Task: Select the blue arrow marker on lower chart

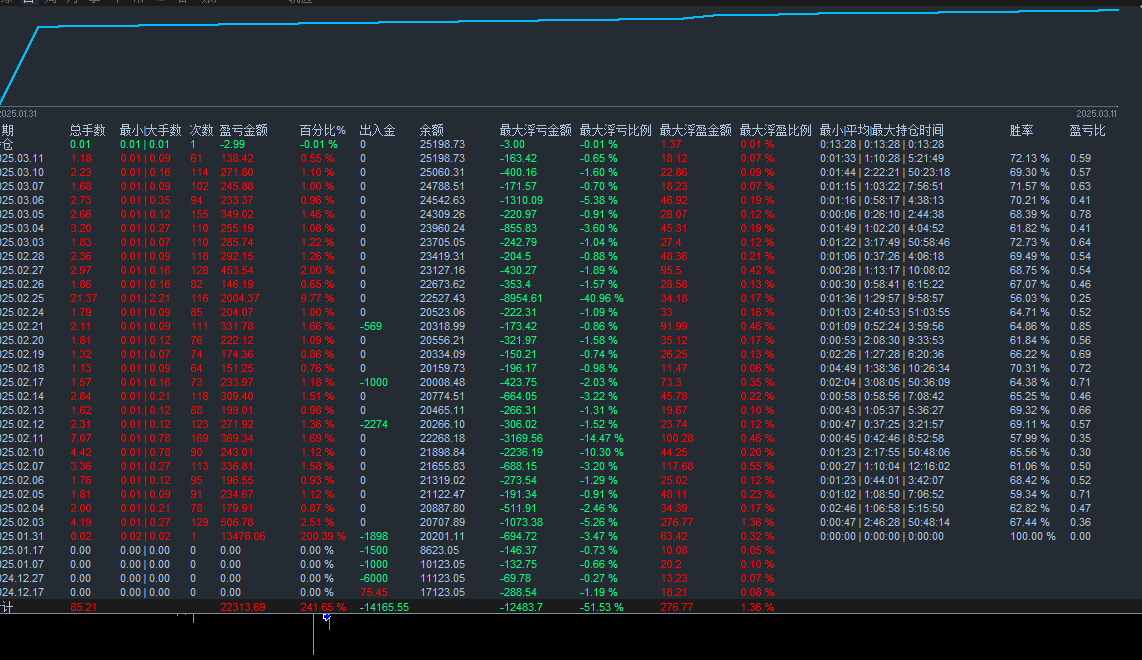Action: [326, 617]
